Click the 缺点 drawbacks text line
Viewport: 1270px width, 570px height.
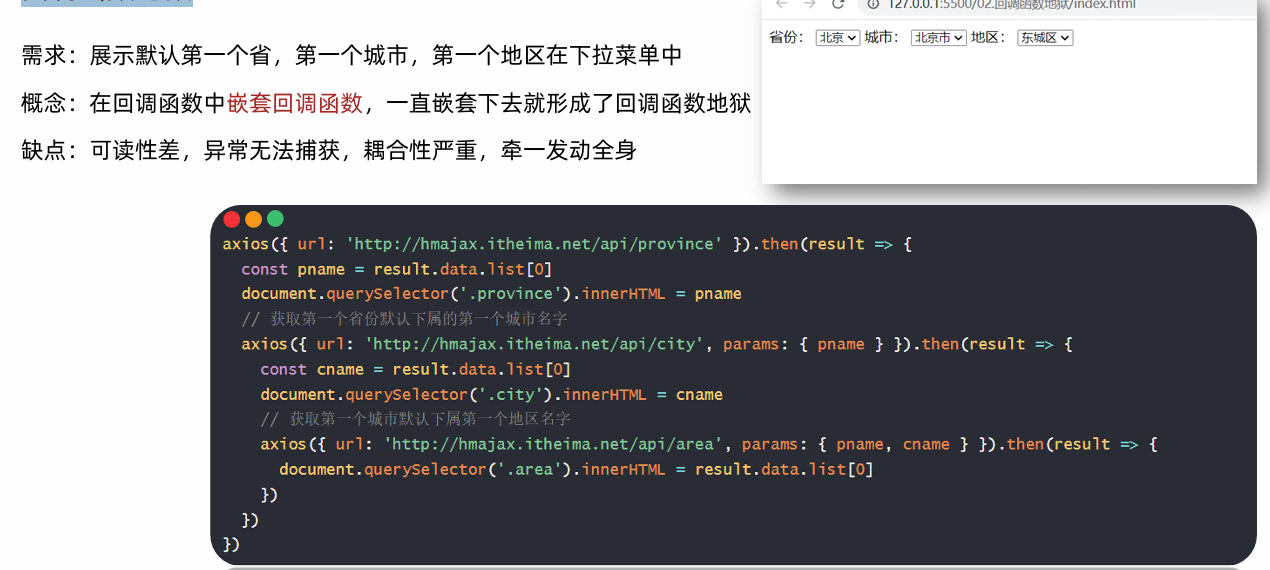pos(329,151)
